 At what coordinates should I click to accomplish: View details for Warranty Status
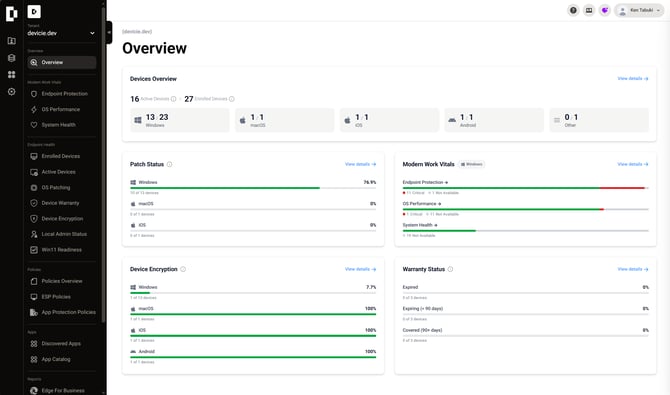(x=633, y=269)
